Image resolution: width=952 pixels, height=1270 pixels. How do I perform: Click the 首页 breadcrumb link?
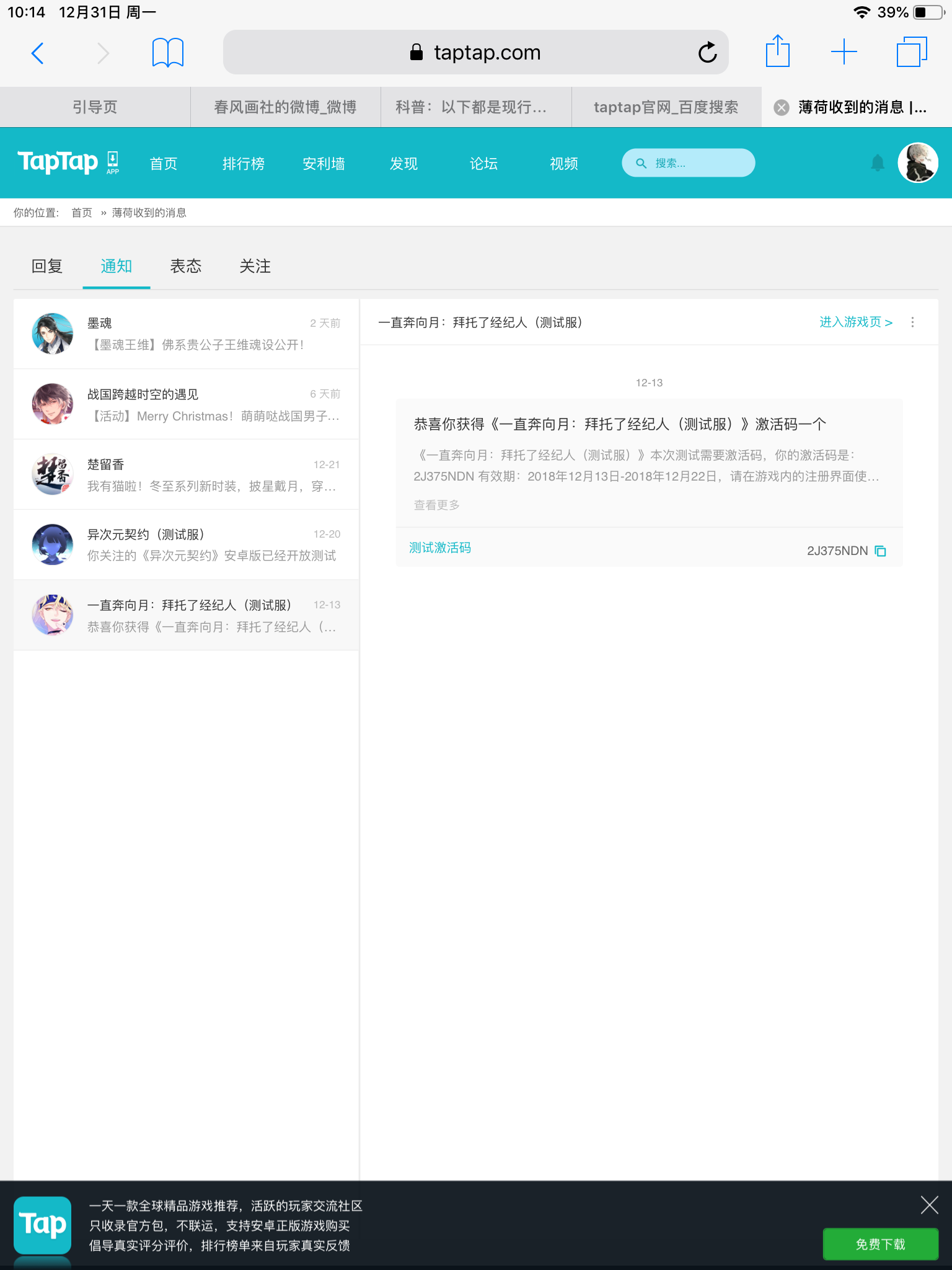pyautogui.click(x=82, y=213)
